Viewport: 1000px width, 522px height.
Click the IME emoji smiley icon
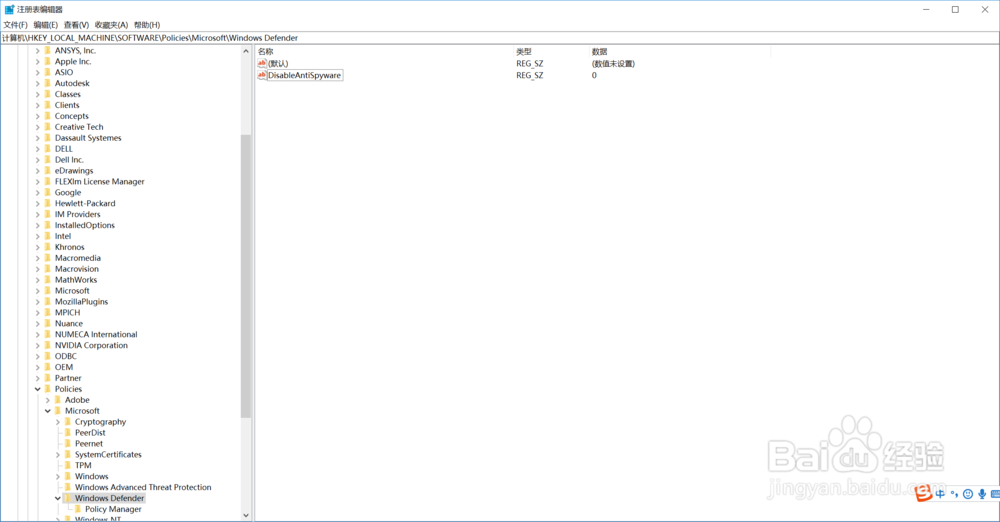click(968, 494)
